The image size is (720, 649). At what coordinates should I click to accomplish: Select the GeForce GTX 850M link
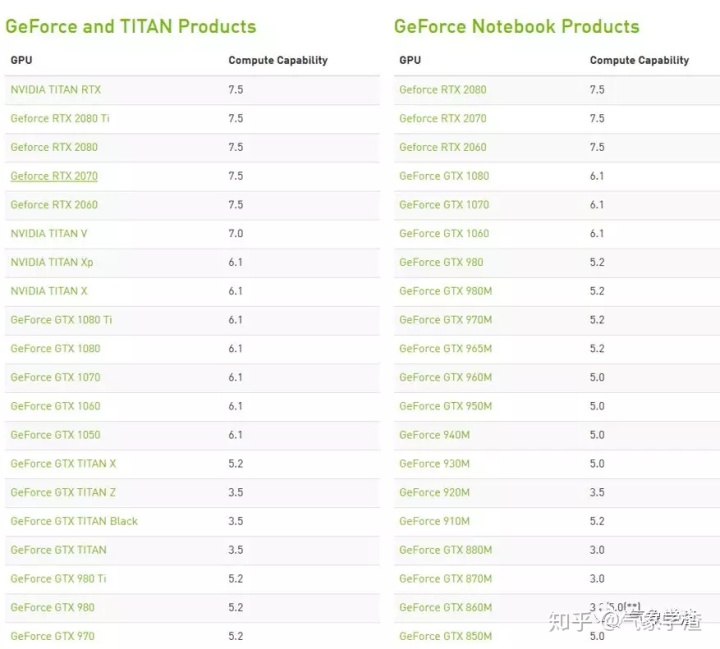[445, 637]
